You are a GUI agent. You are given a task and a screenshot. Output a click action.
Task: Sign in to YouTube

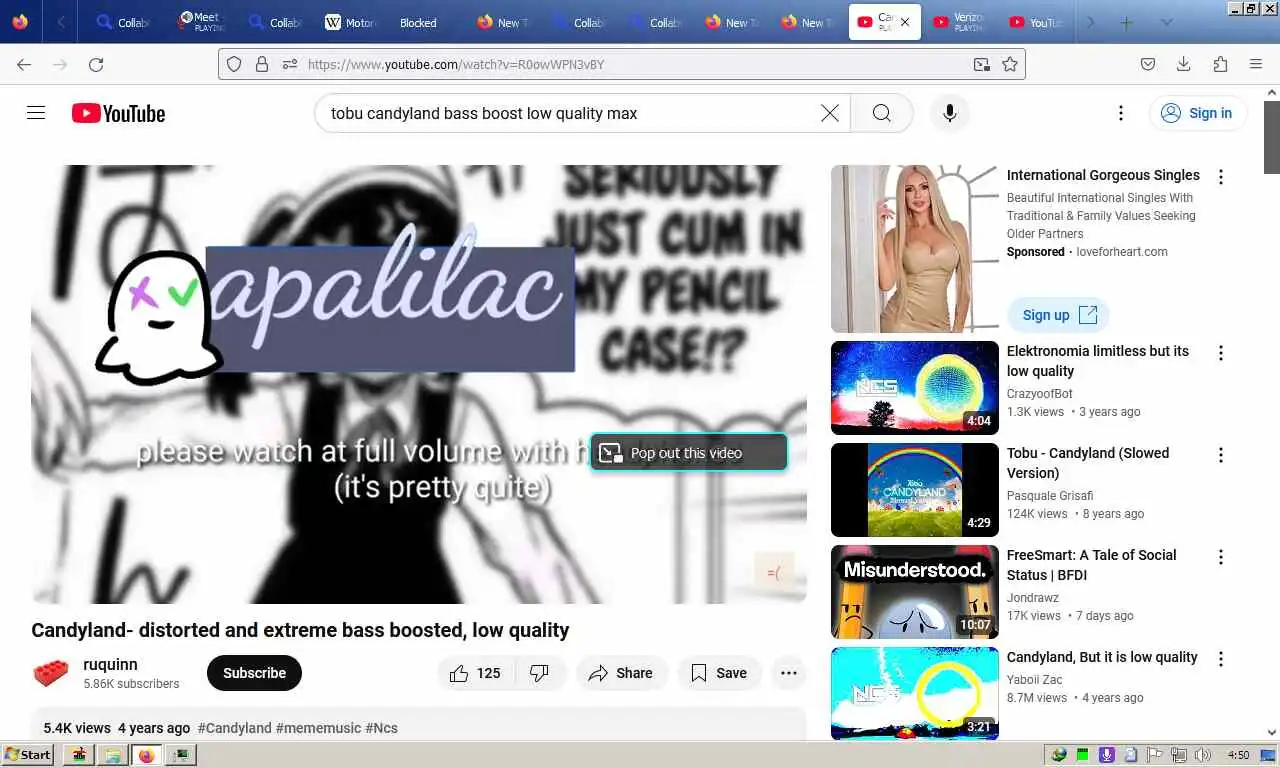(1197, 113)
